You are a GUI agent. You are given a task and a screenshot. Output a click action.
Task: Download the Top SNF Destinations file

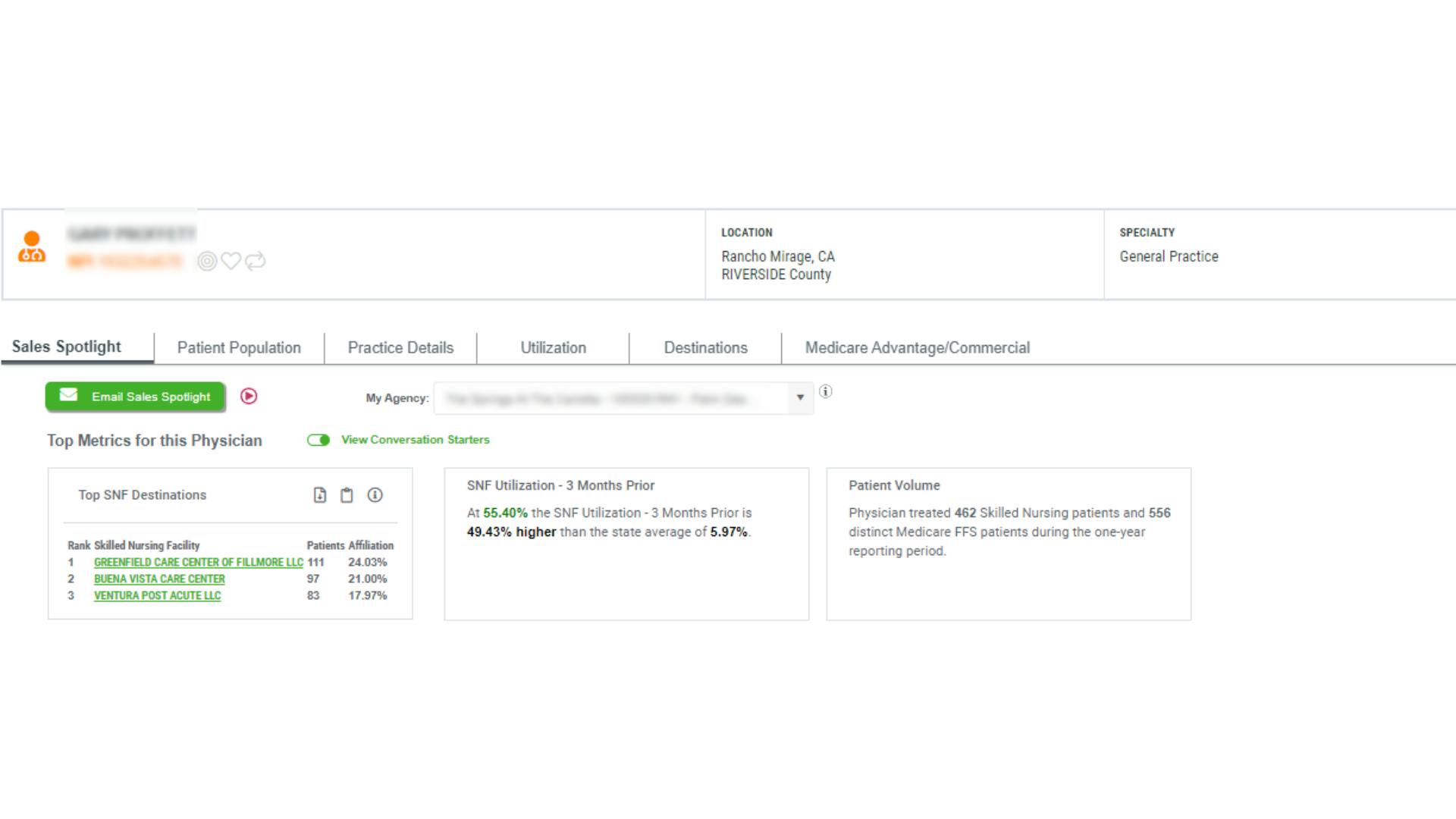[320, 495]
